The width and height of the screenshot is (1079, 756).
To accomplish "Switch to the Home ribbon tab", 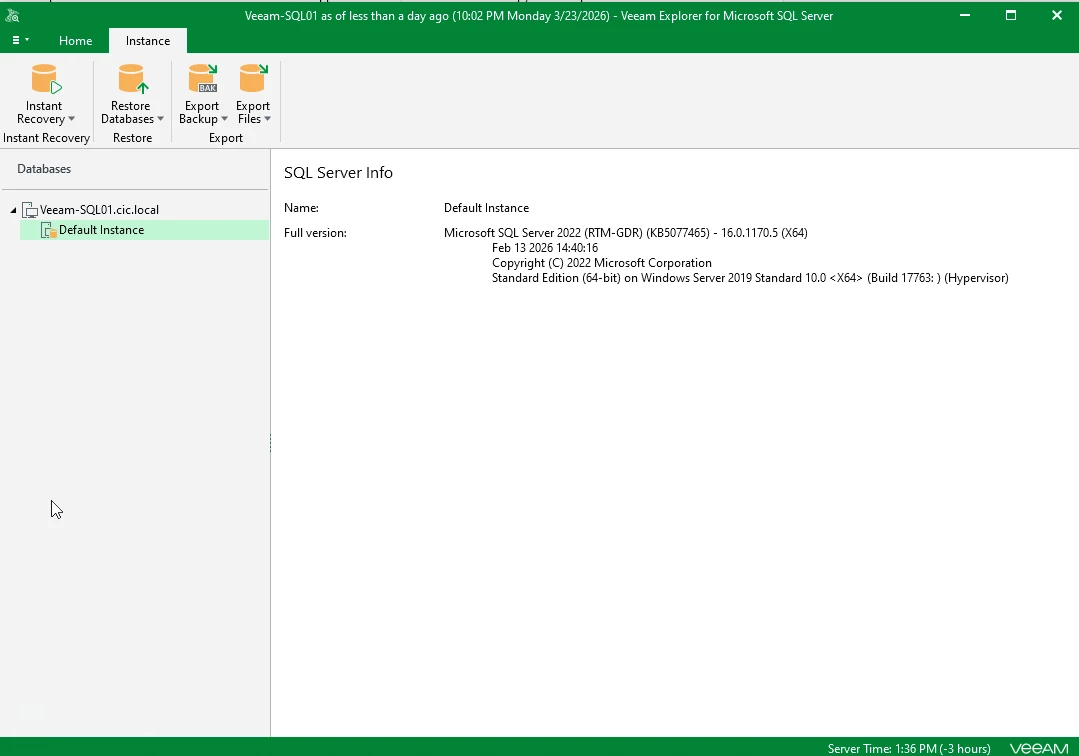I will (x=76, y=41).
